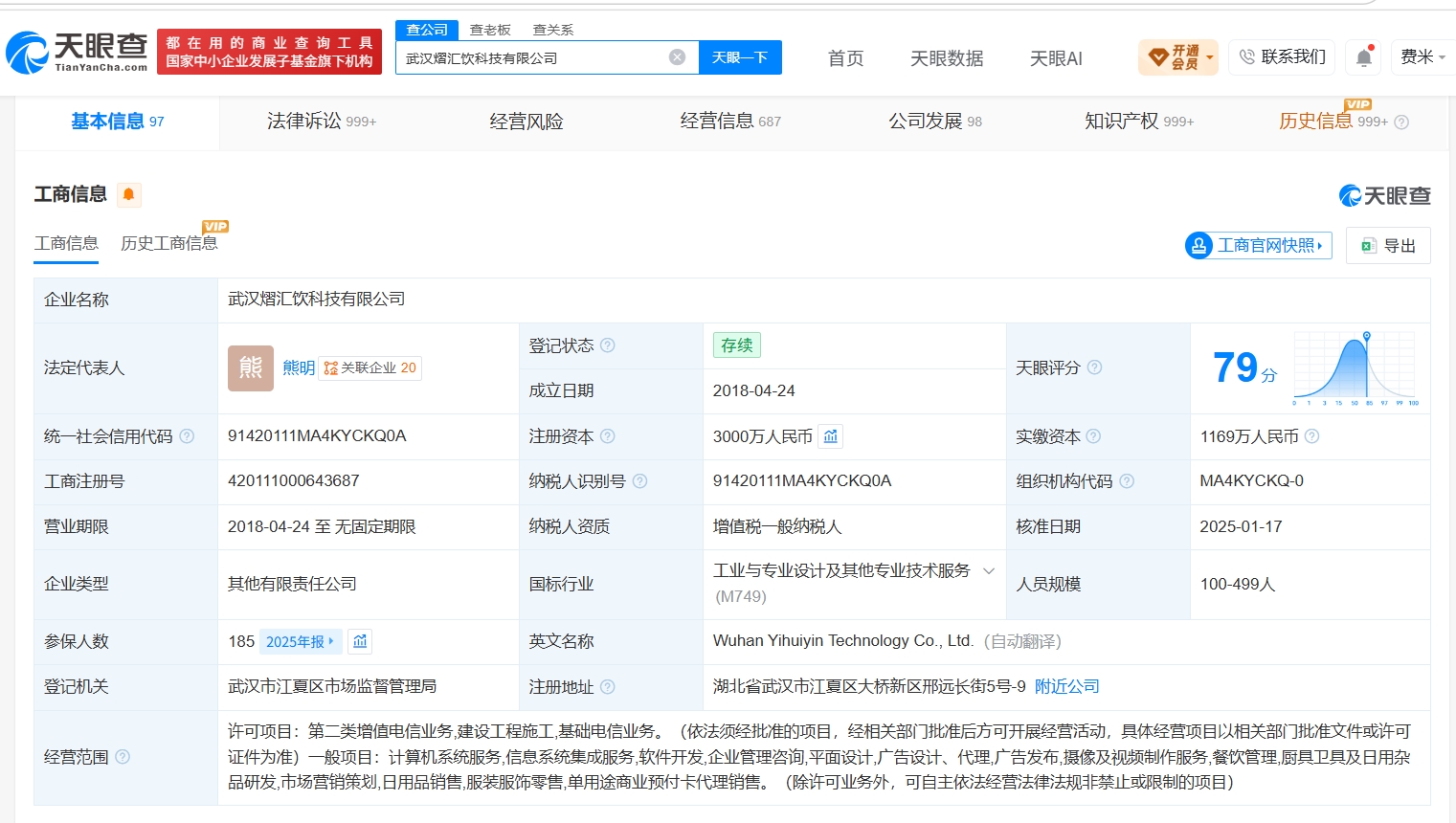Viewport: 1456px width, 823px height.
Task: Clear the company search box text
Action: point(677,57)
